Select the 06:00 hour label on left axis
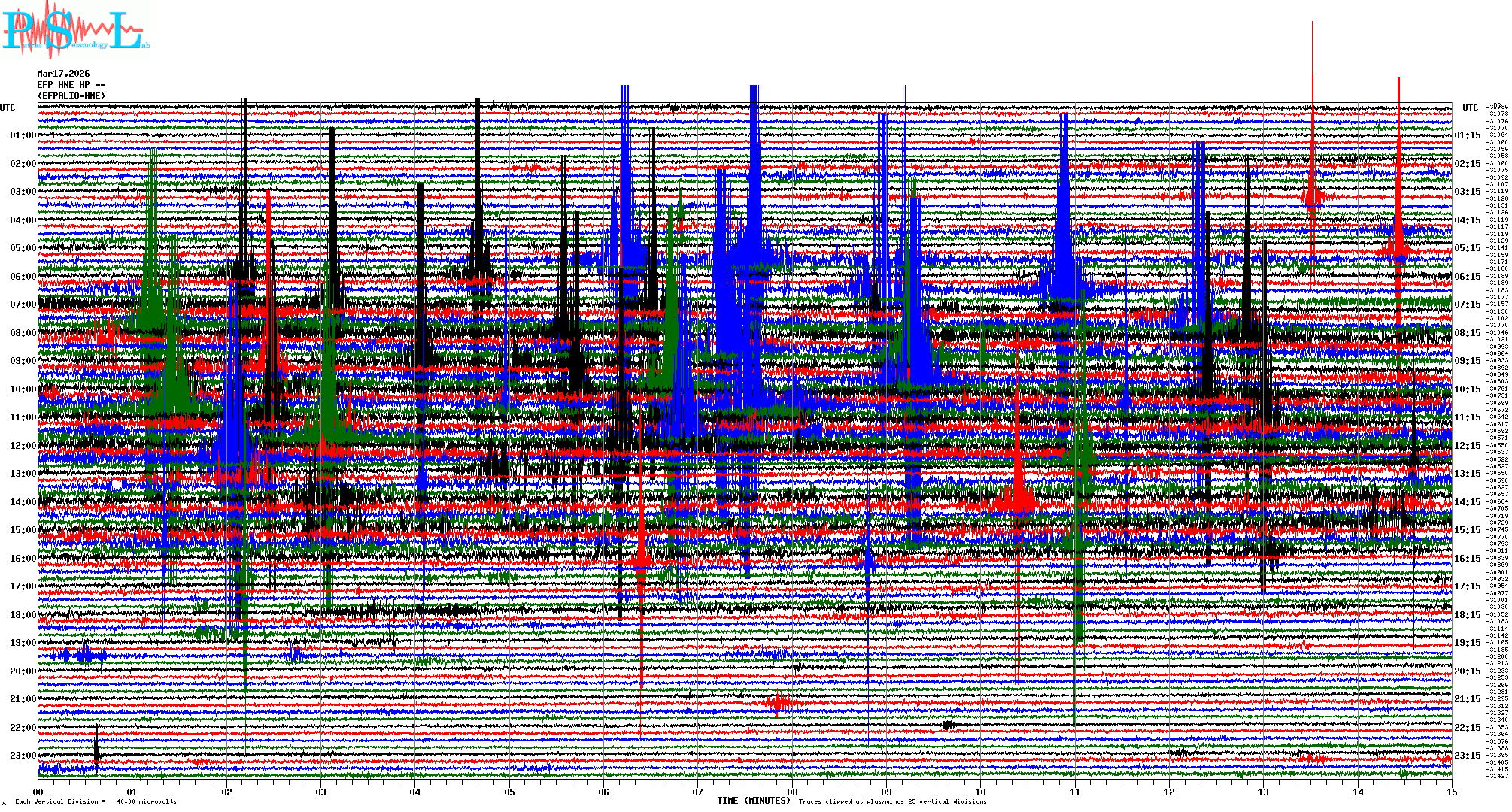 click(x=23, y=277)
